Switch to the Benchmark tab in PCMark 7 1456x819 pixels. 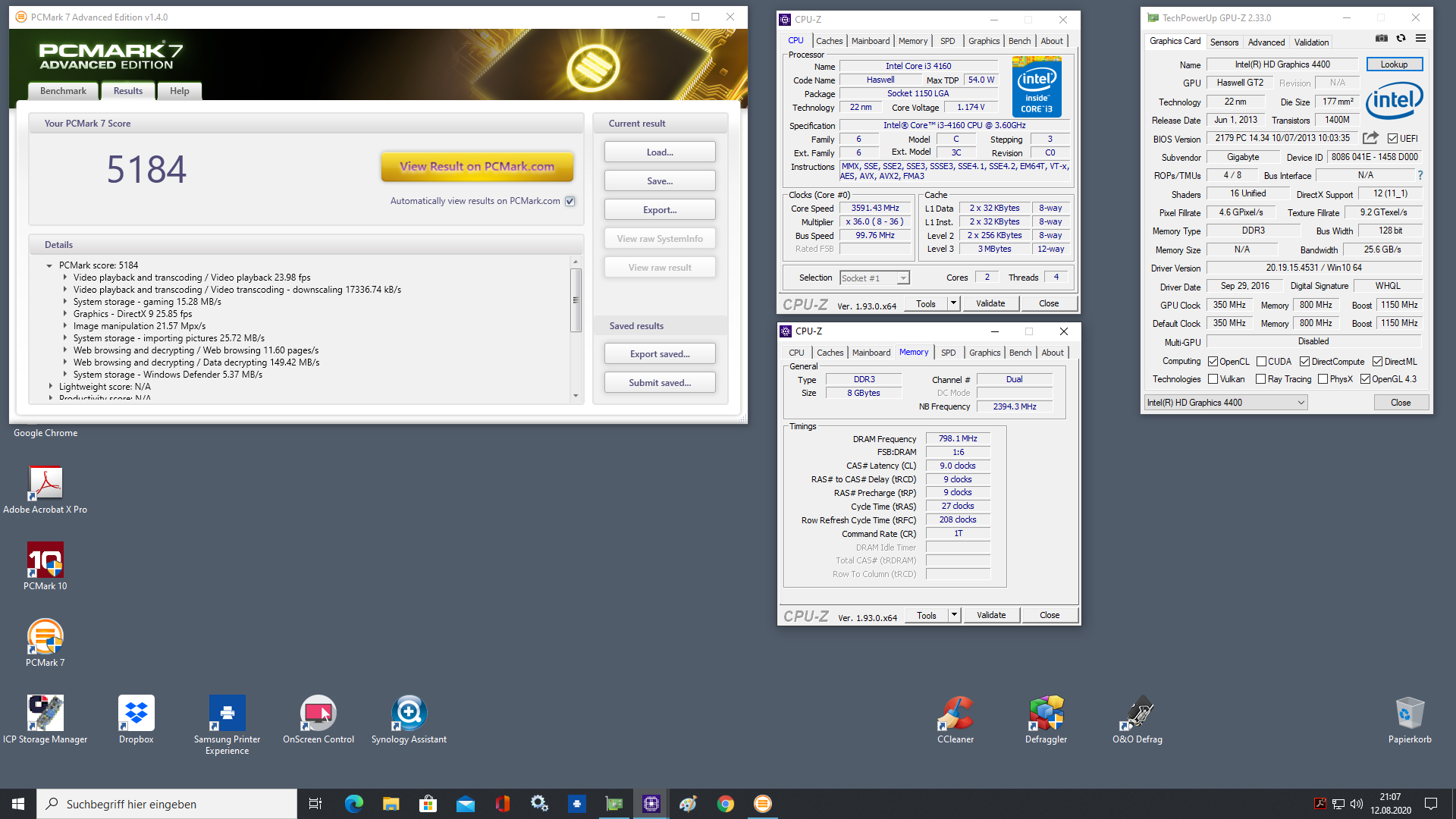63,91
